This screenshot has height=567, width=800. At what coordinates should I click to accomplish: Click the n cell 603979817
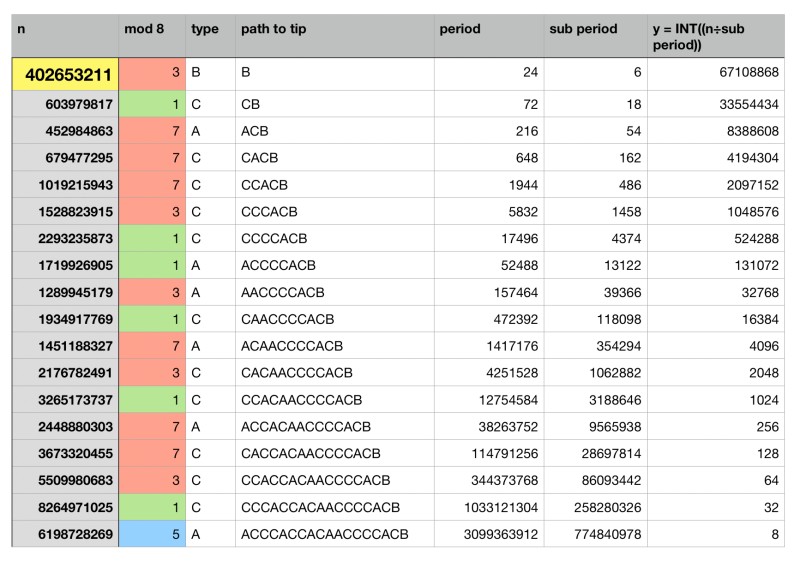pyautogui.click(x=65, y=104)
